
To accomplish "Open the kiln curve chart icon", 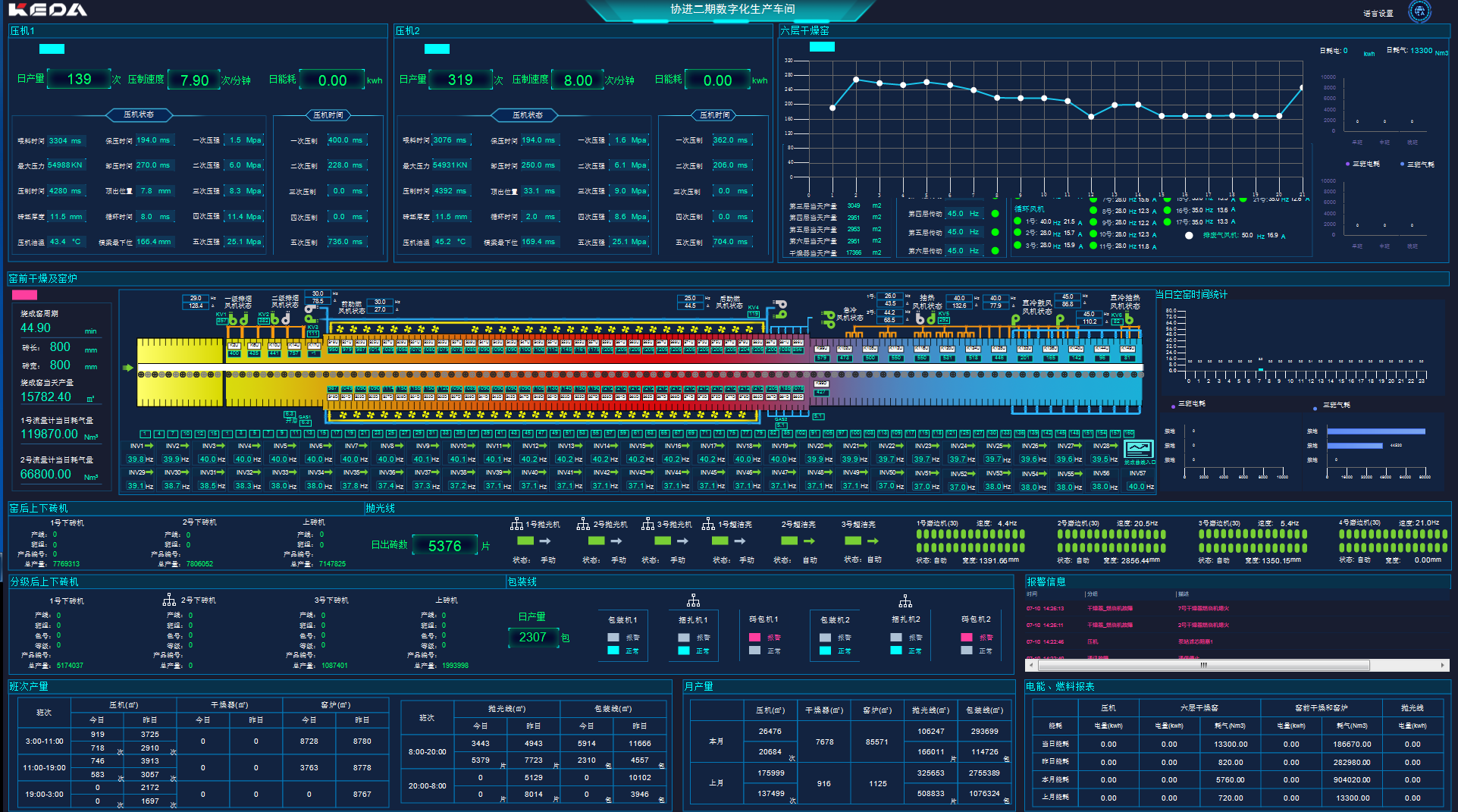I will tap(1138, 449).
